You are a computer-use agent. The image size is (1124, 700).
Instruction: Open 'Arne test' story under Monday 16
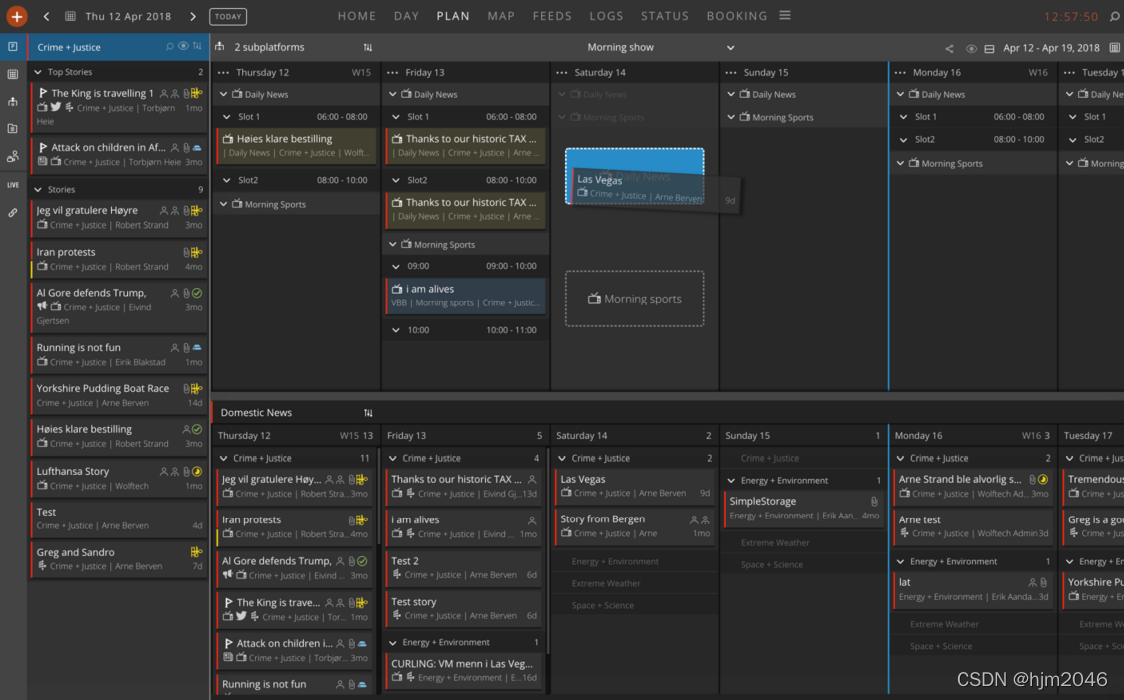(x=973, y=525)
